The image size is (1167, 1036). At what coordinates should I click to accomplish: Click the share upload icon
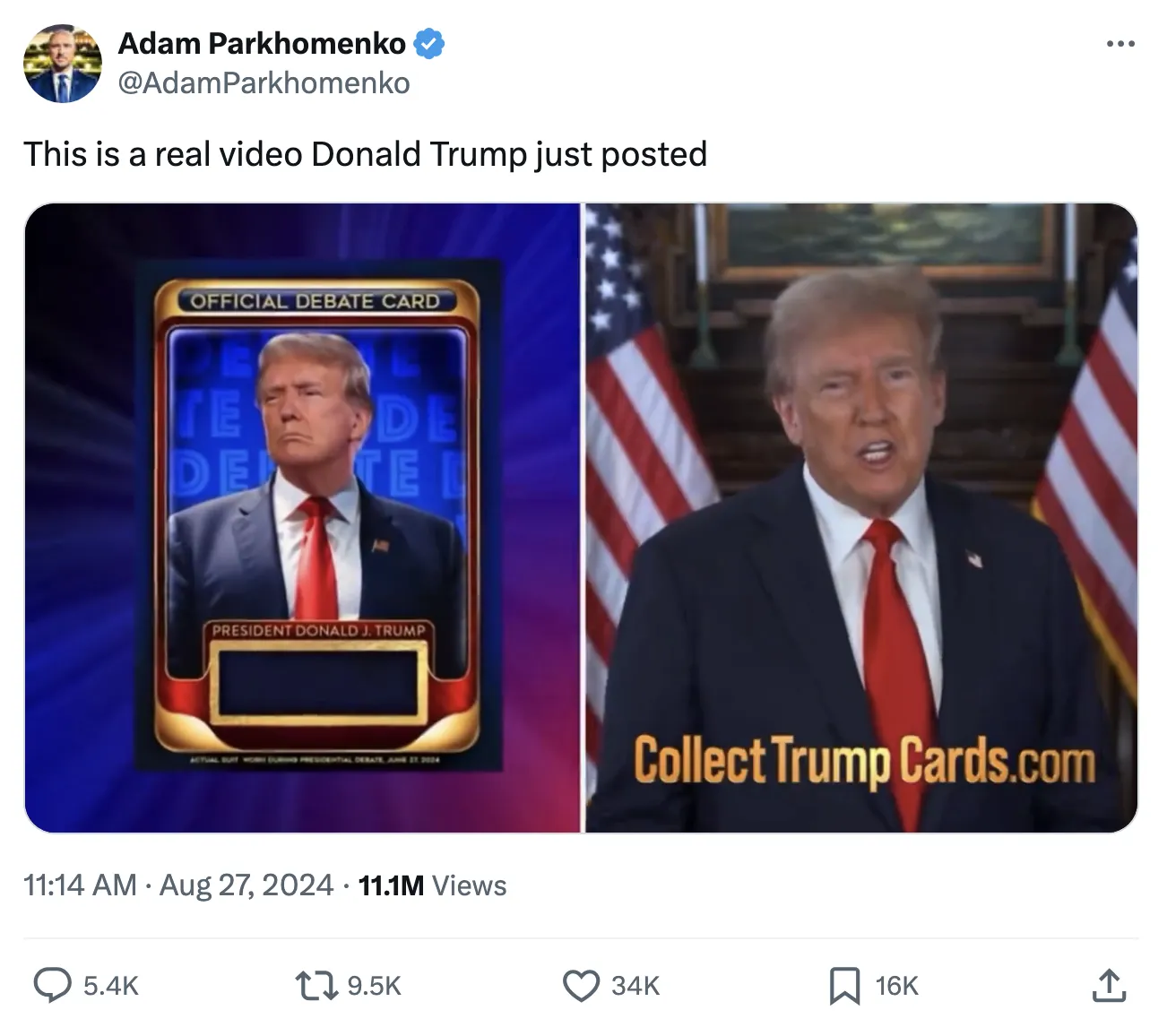1108,985
